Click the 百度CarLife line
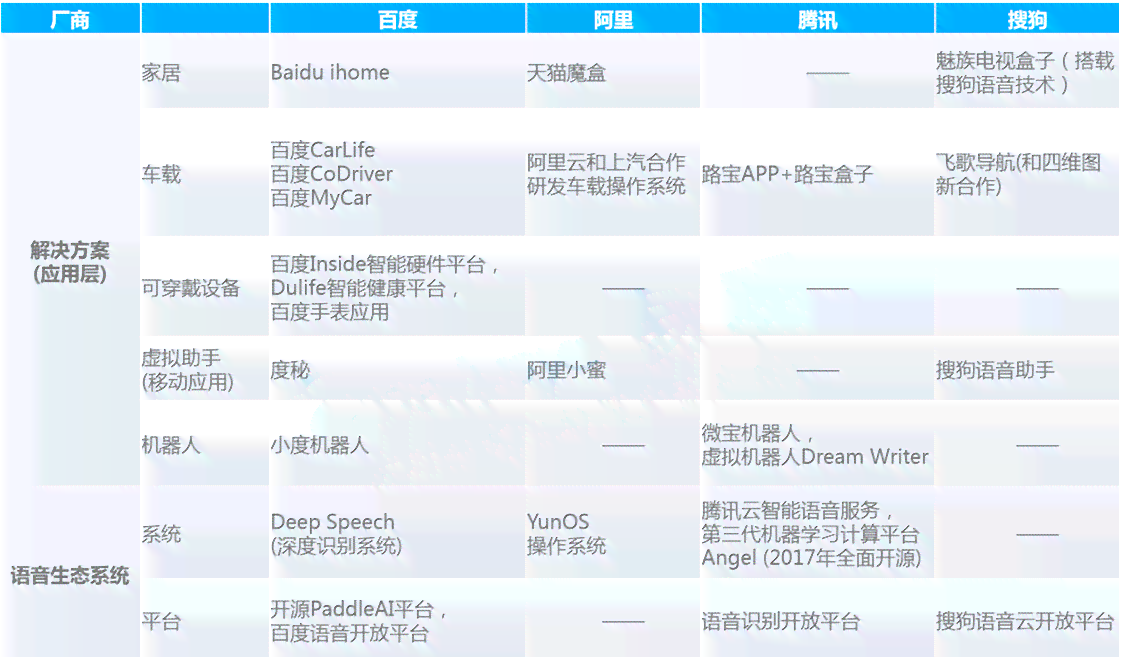1122x657 pixels. (x=323, y=150)
